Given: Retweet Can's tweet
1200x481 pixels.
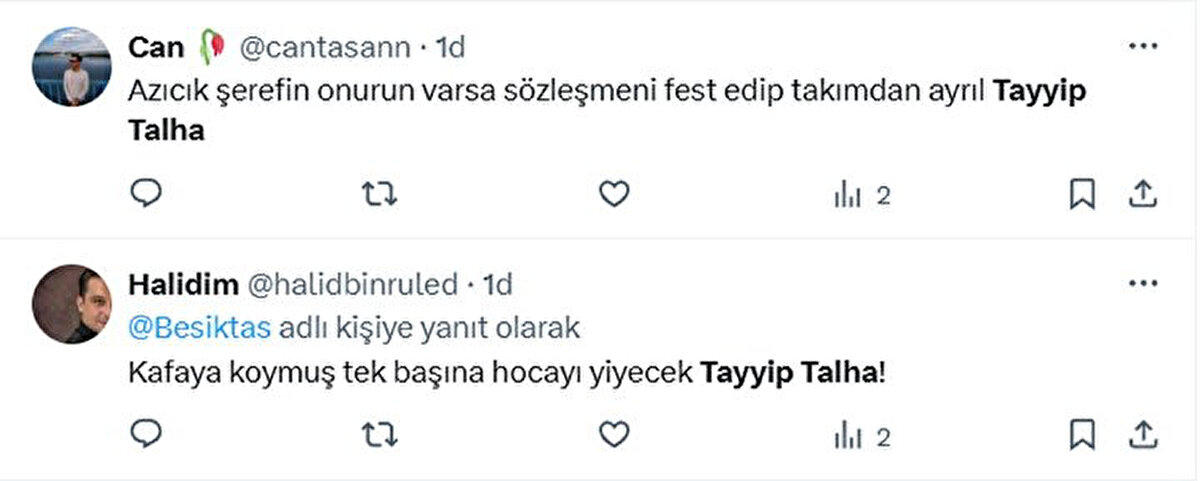Looking at the screenshot, I should coord(378,194).
